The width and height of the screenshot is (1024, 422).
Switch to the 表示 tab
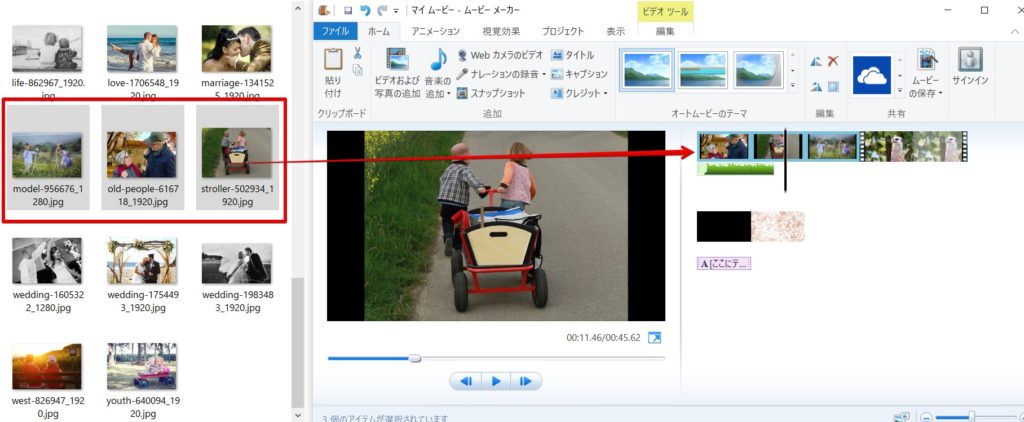tap(615, 31)
